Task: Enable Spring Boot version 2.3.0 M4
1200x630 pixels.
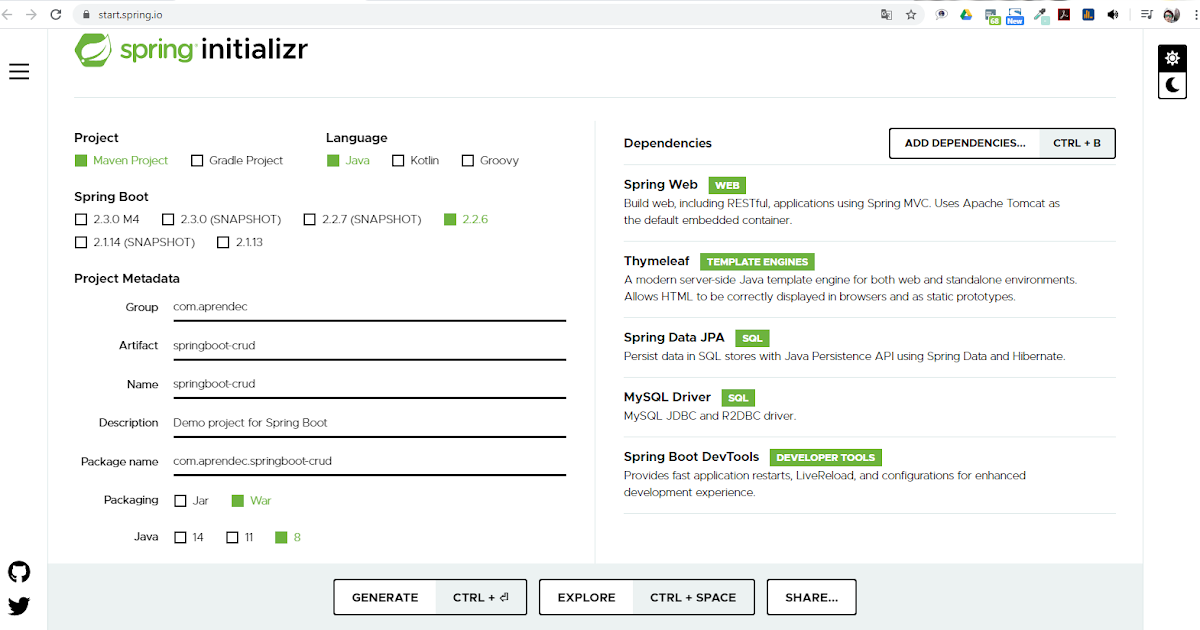Action: tap(80, 219)
